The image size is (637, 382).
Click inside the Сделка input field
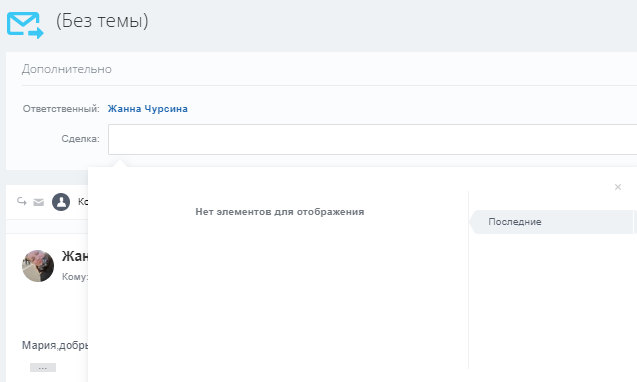click(x=372, y=139)
